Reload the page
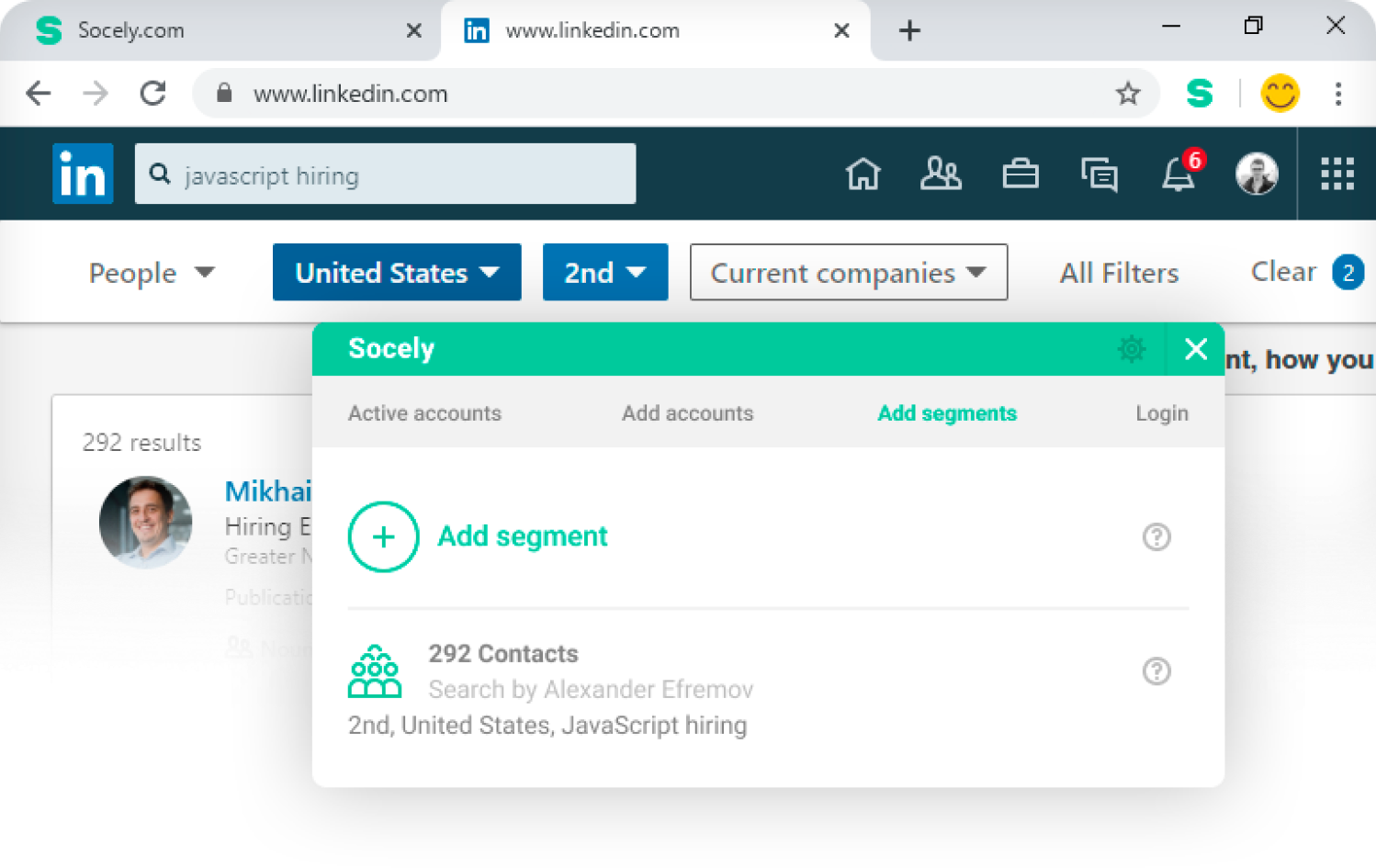This screenshot has height=868, width=1376. click(153, 93)
